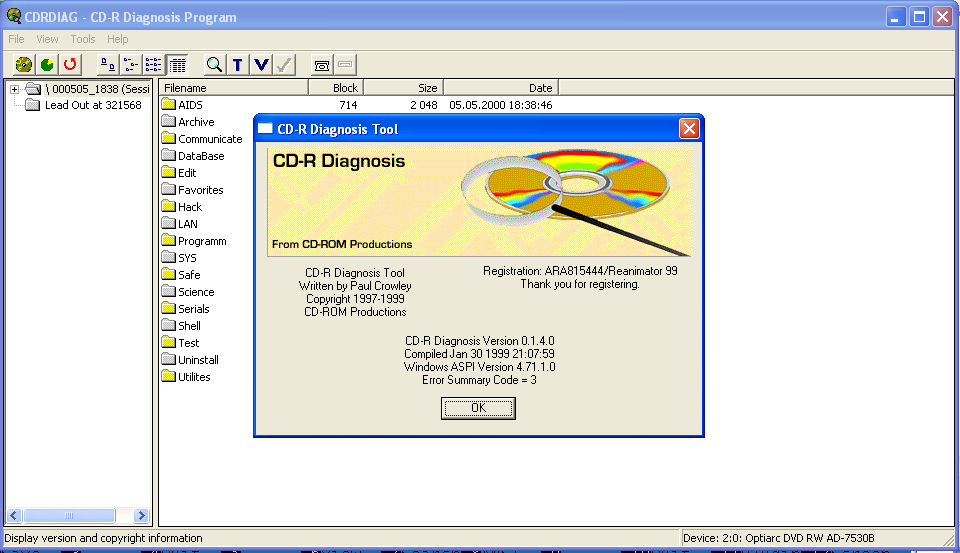Viewport: 960px width, 553px height.
Task: Select the list view toolbar icon
Action: [153, 65]
